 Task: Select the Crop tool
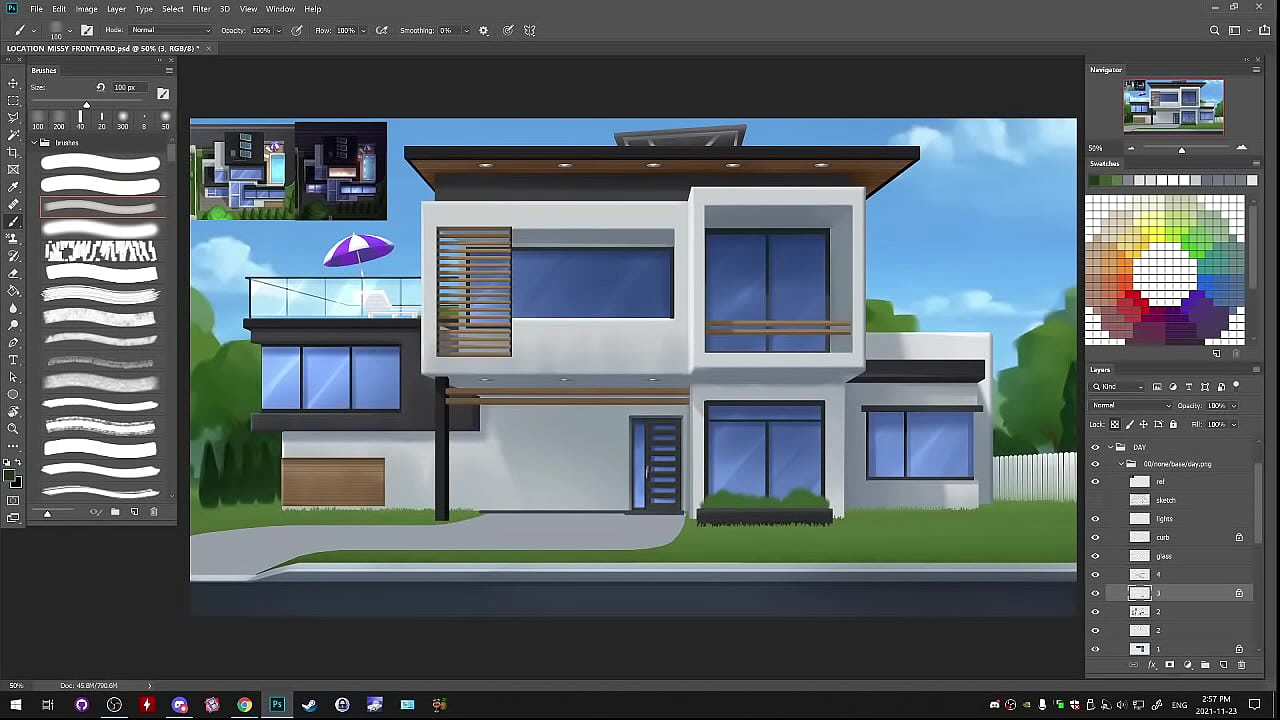[x=13, y=152]
